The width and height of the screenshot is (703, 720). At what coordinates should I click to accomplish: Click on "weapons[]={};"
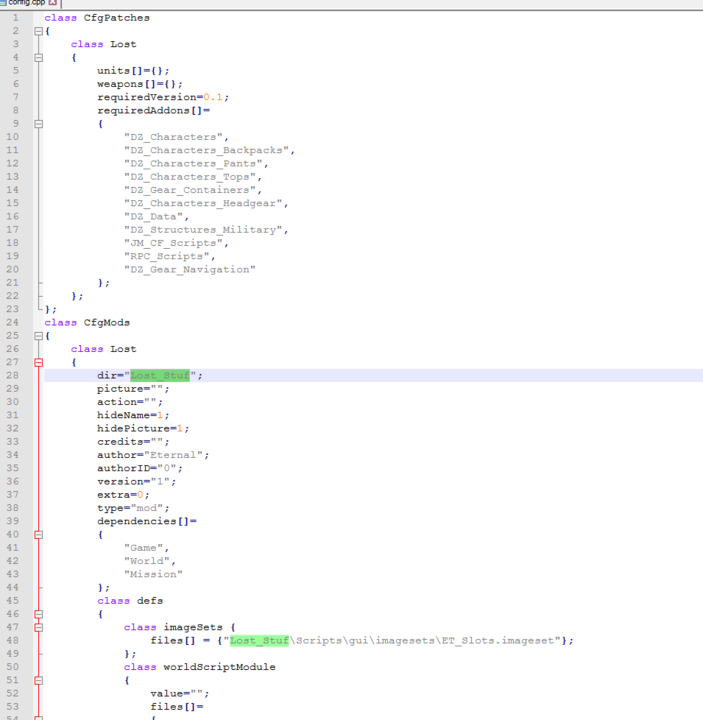(x=140, y=84)
